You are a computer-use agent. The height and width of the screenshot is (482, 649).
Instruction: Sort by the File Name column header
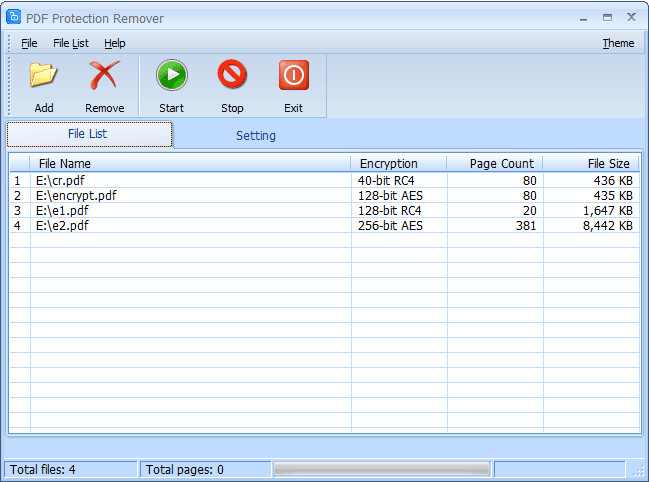click(x=190, y=163)
